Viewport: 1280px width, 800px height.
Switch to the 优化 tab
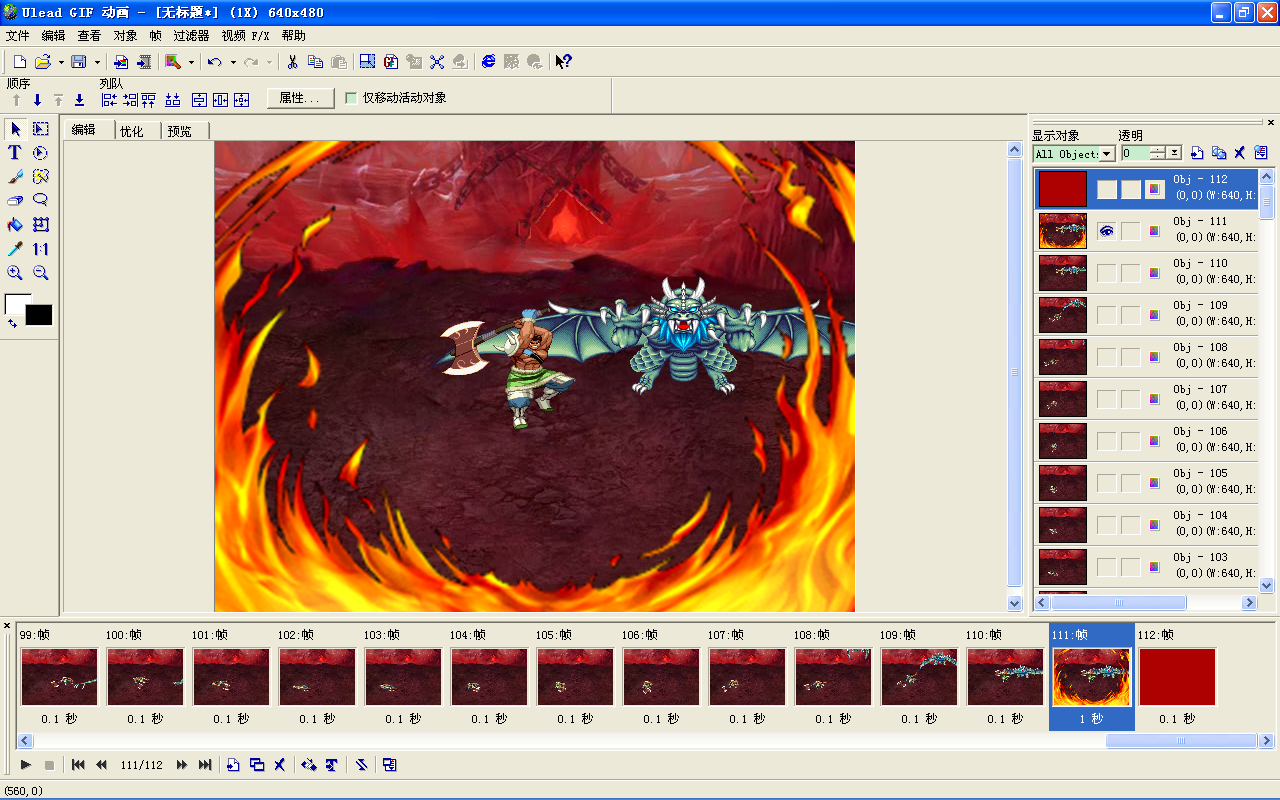click(132, 131)
